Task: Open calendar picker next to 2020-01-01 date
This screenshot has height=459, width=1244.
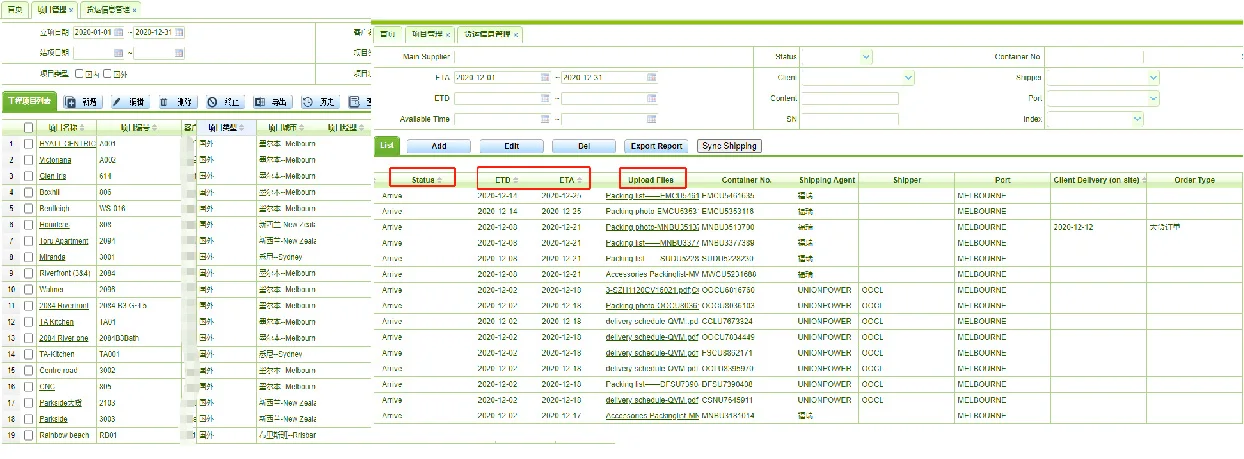Action: pos(119,33)
